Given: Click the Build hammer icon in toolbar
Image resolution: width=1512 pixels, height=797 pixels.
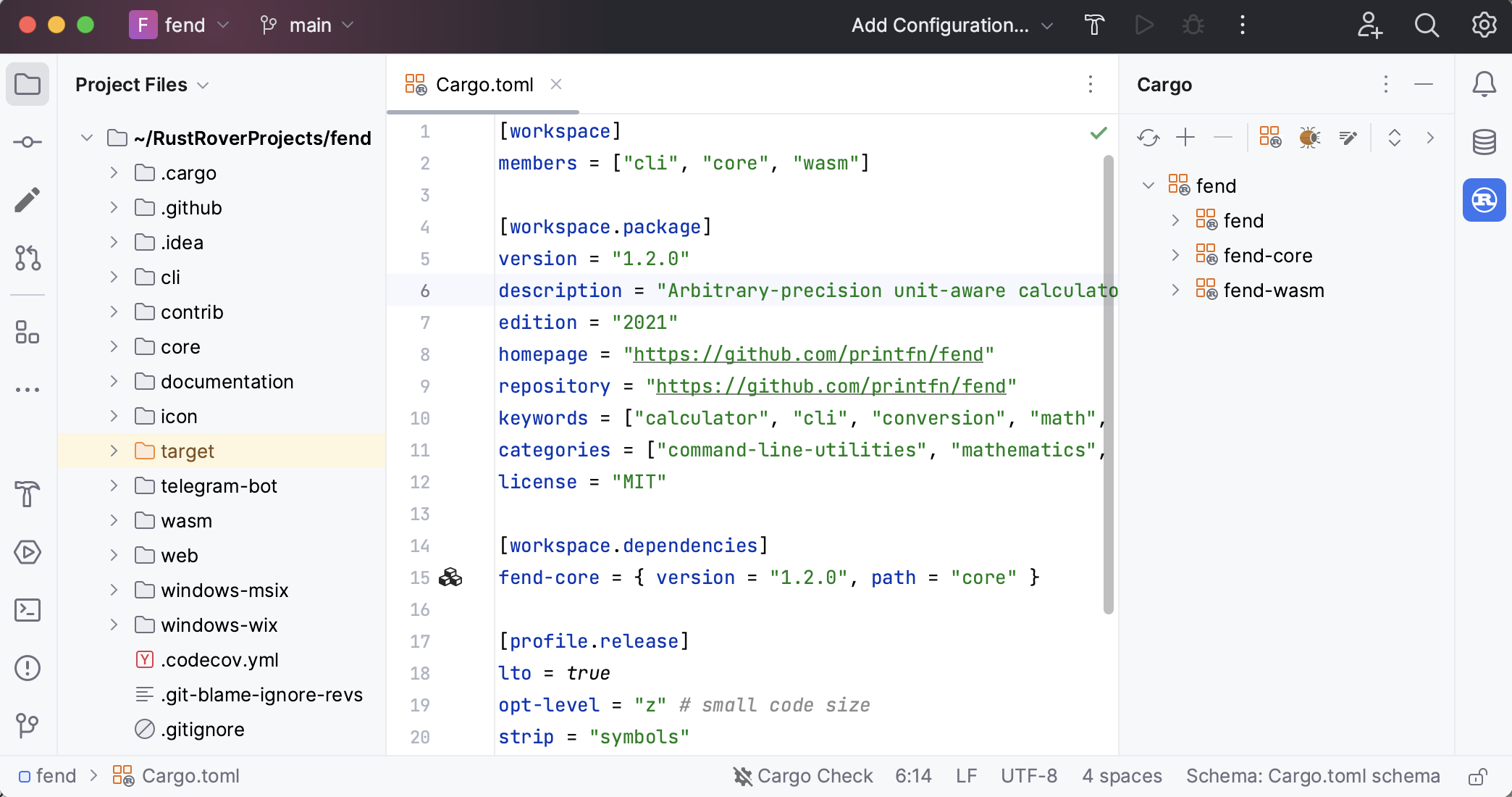Looking at the screenshot, I should point(1094,25).
